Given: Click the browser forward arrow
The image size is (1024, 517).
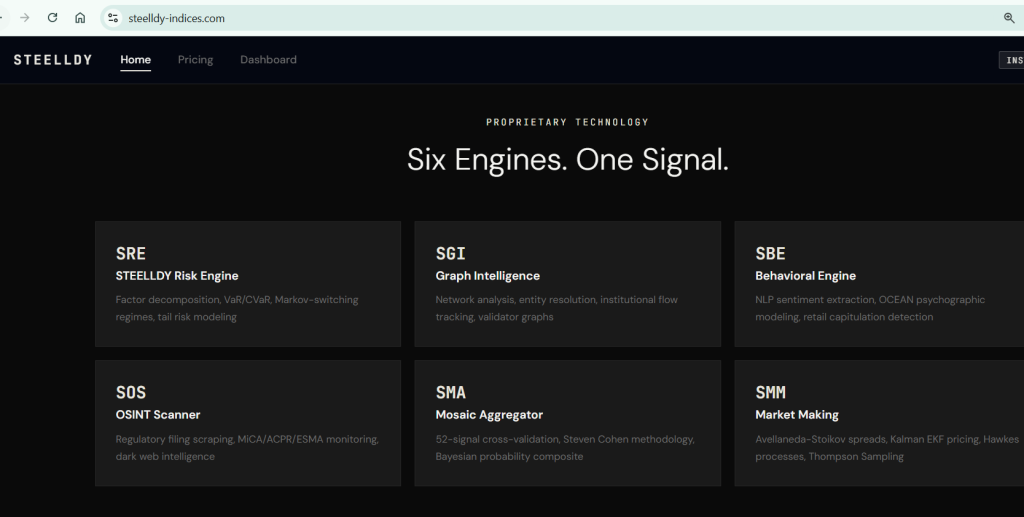Looking at the screenshot, I should pyautogui.click(x=25, y=18).
